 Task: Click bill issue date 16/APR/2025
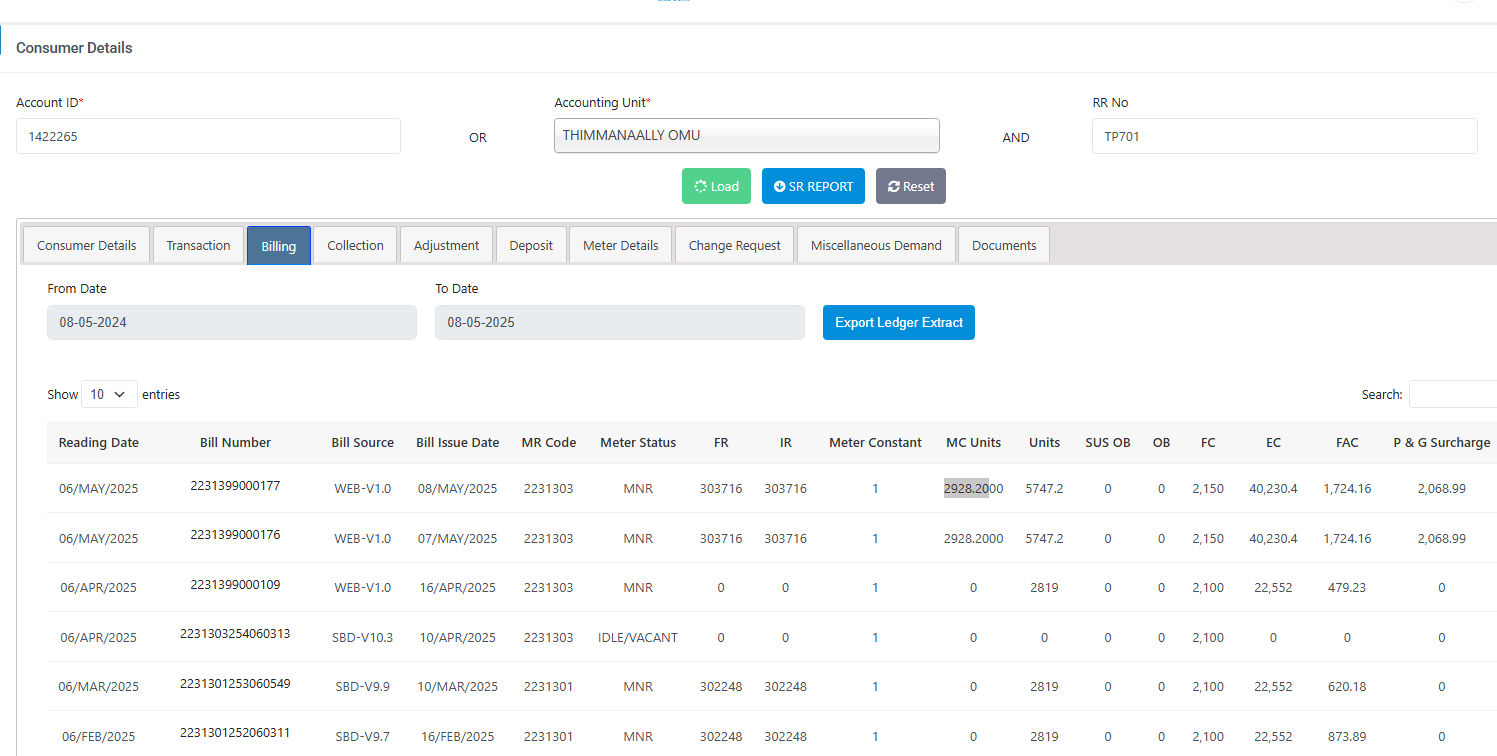click(x=458, y=587)
